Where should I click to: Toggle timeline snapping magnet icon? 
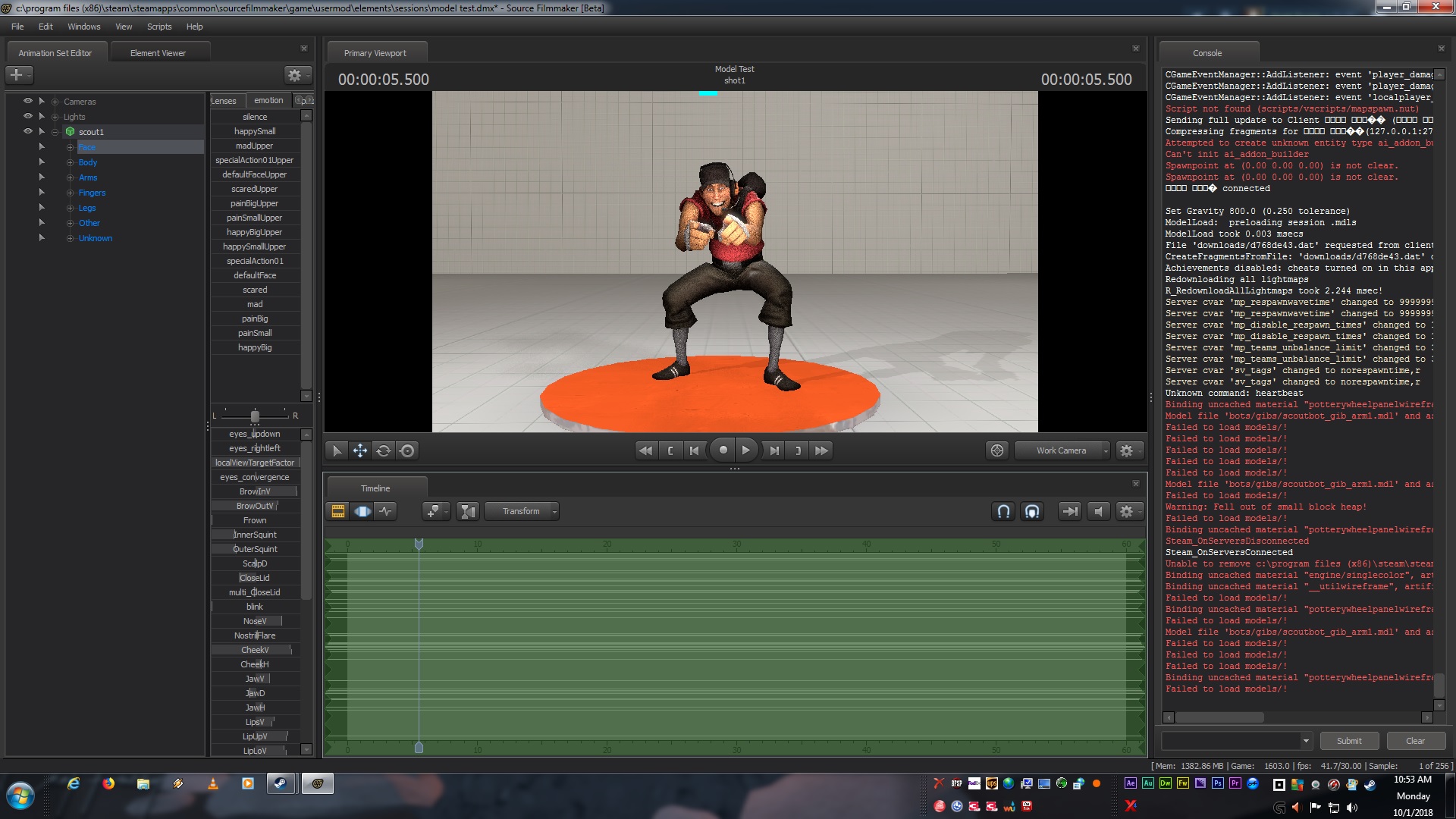pyautogui.click(x=1003, y=511)
